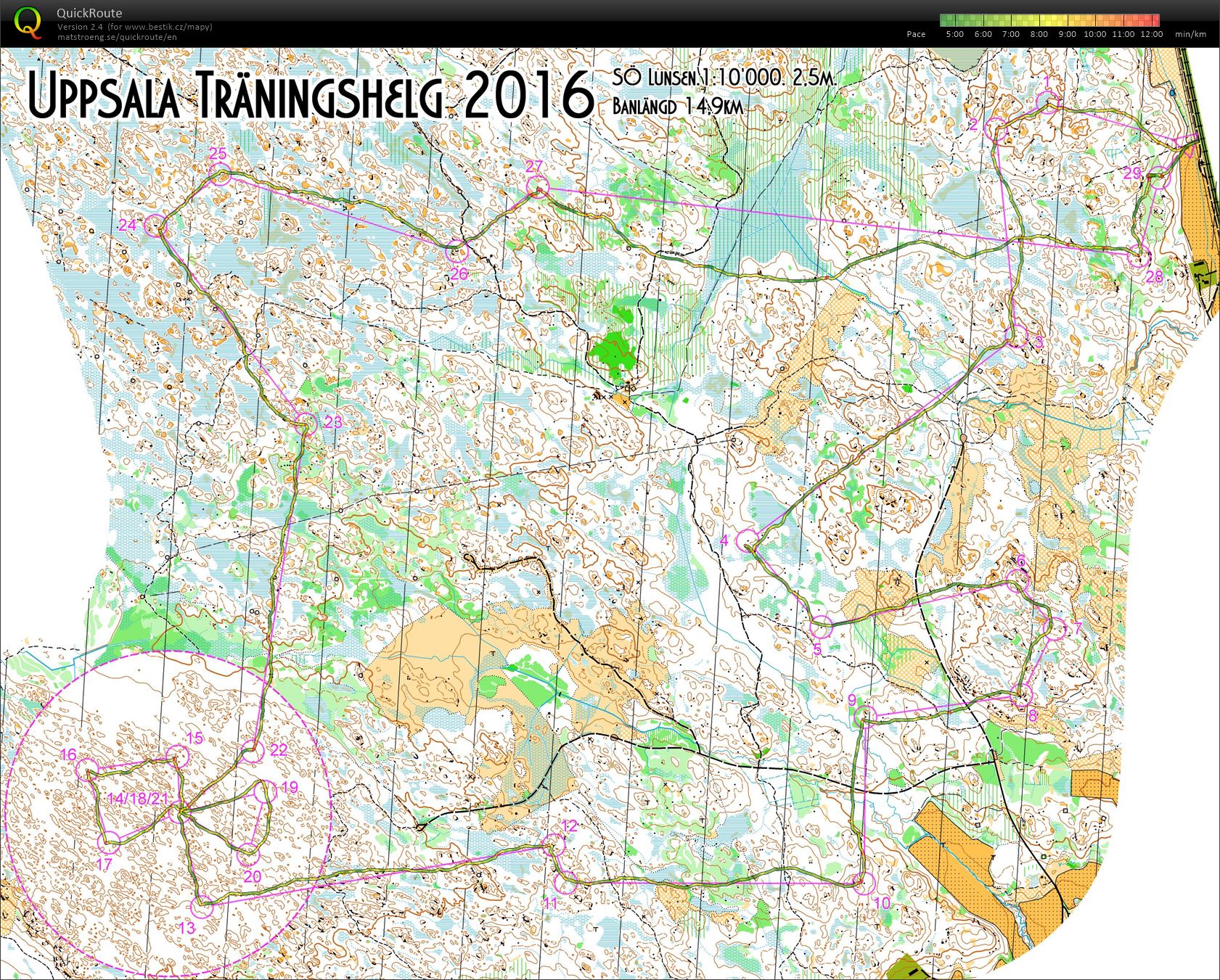Screen dimensions: 1220x980
Task: Select control circle 12 on the map
Action: click(554, 845)
